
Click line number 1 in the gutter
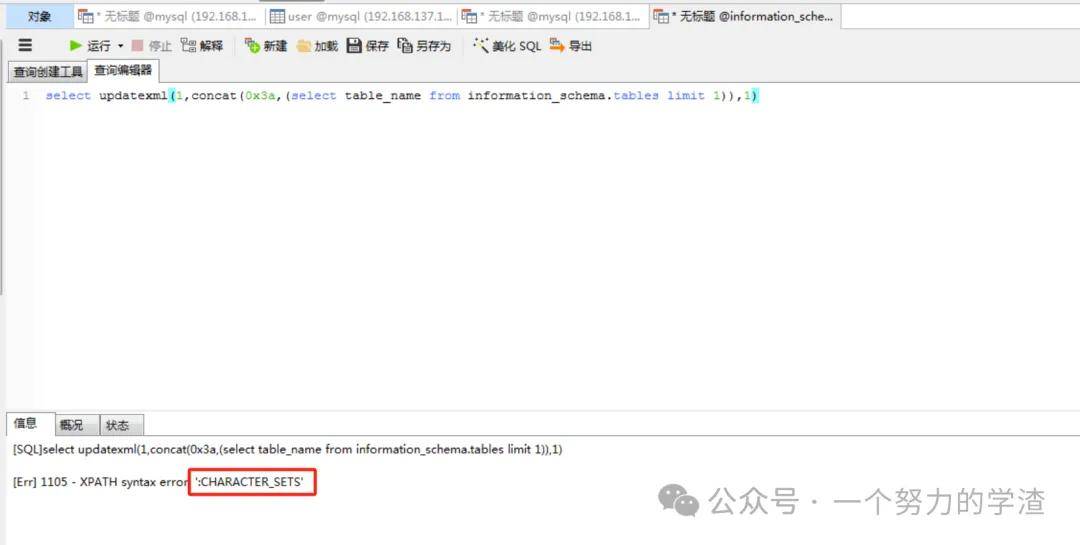pyautogui.click(x=25, y=96)
